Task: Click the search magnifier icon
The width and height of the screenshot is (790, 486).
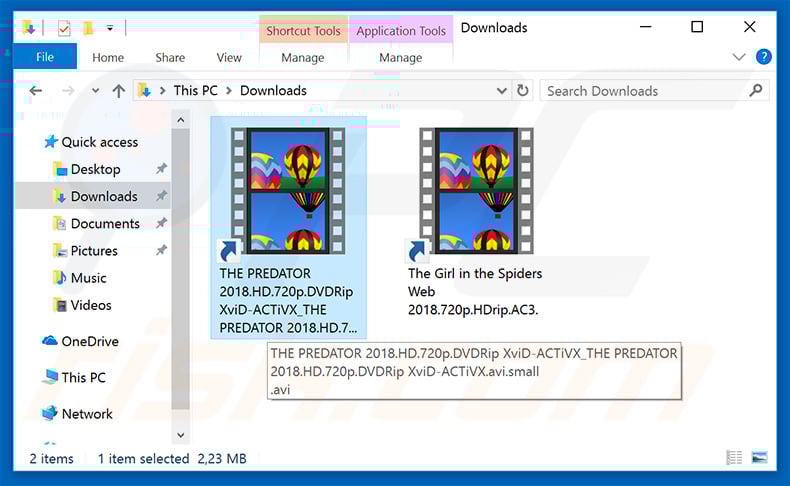Action: [x=755, y=91]
